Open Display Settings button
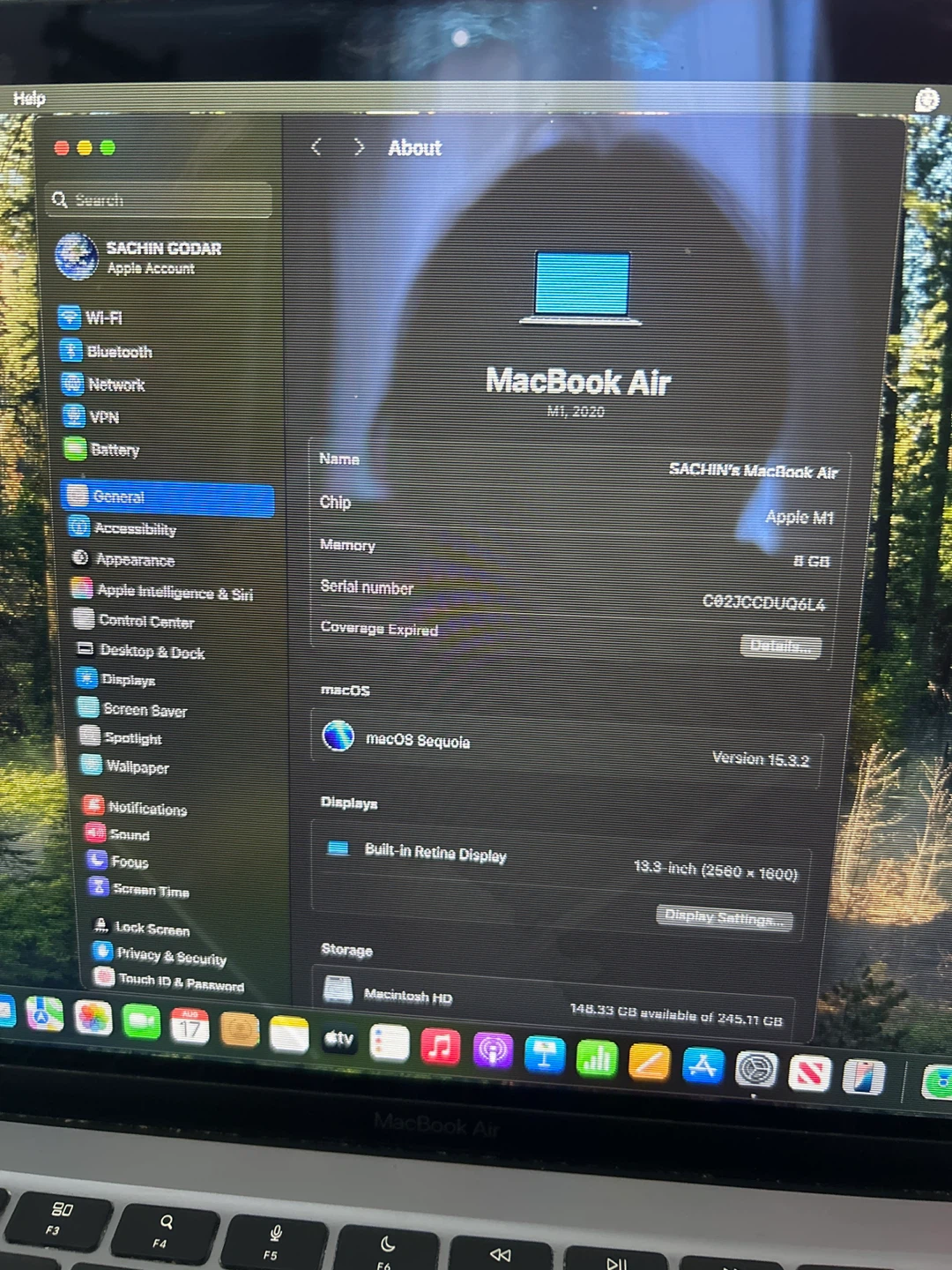952x1270 pixels. point(724,917)
